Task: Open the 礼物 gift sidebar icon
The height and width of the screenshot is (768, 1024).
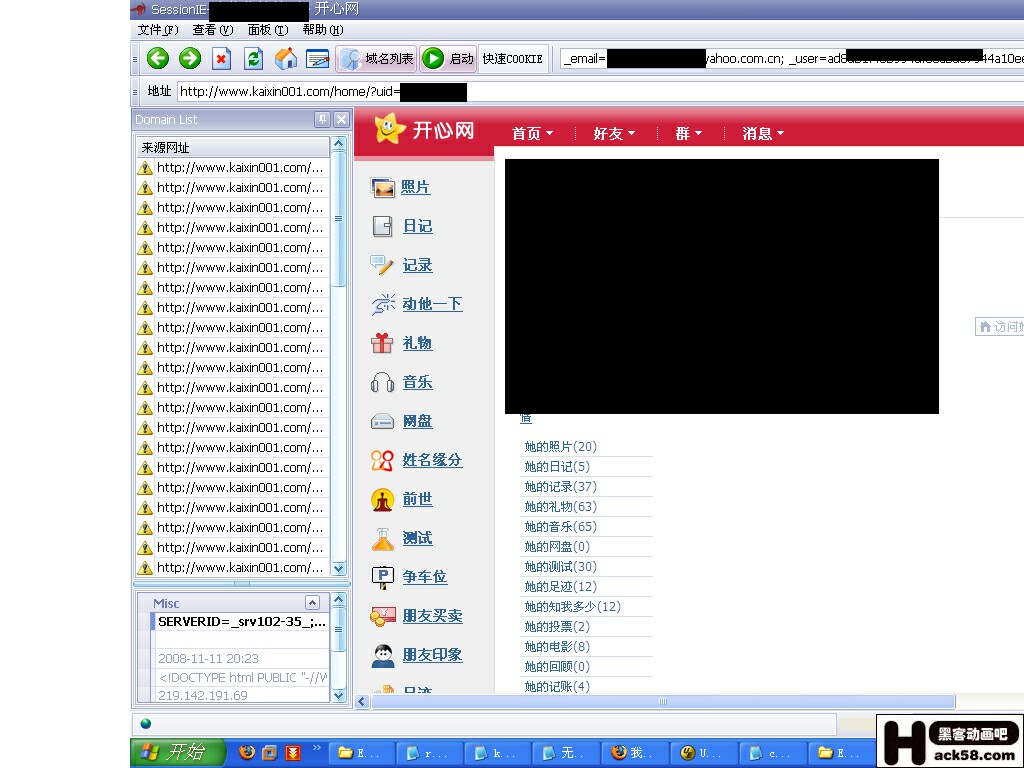Action: 382,343
